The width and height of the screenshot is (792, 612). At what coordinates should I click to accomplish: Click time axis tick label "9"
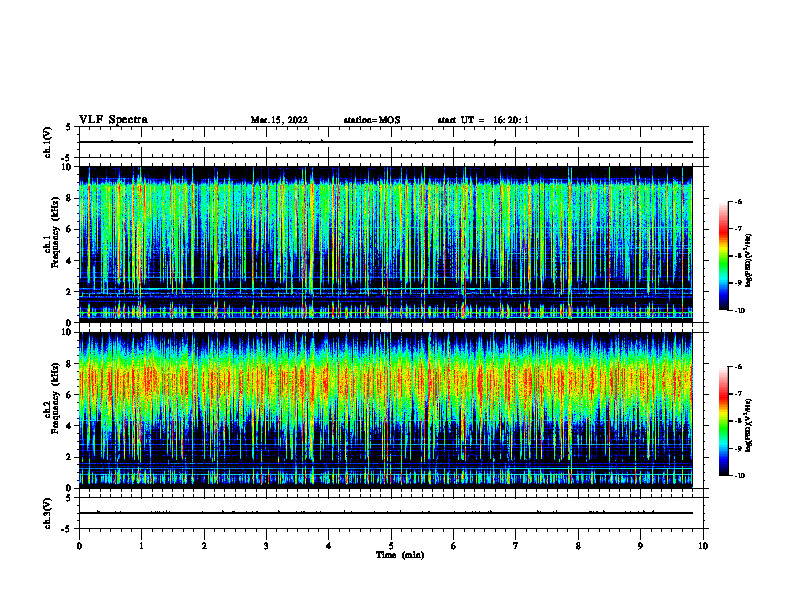[640, 546]
